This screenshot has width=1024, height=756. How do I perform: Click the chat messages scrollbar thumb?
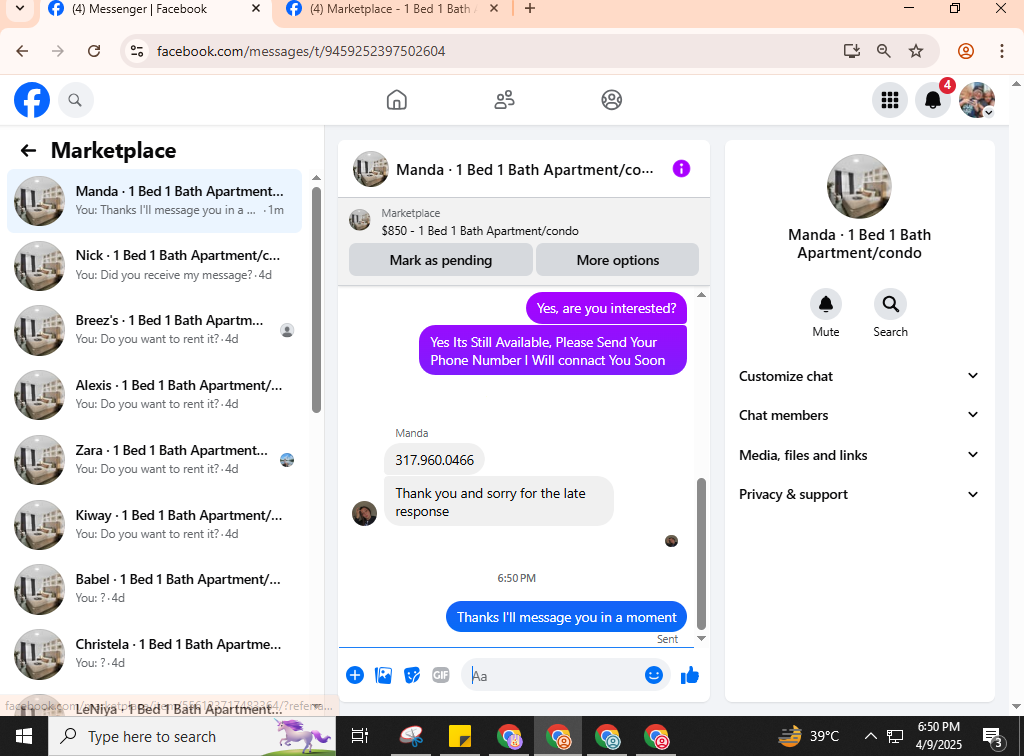(x=701, y=554)
